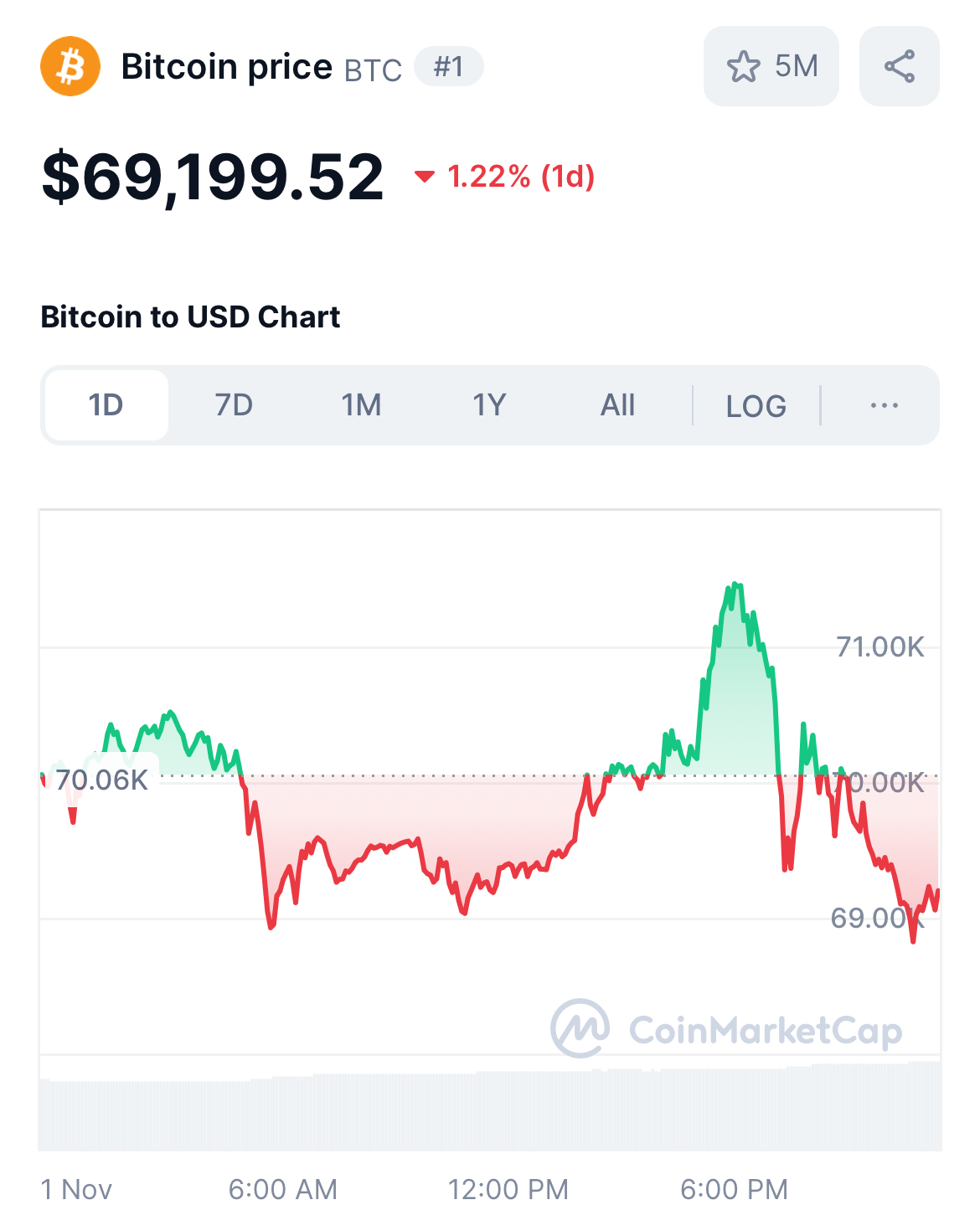
Task: Switch chart to 1M range
Action: click(x=361, y=405)
